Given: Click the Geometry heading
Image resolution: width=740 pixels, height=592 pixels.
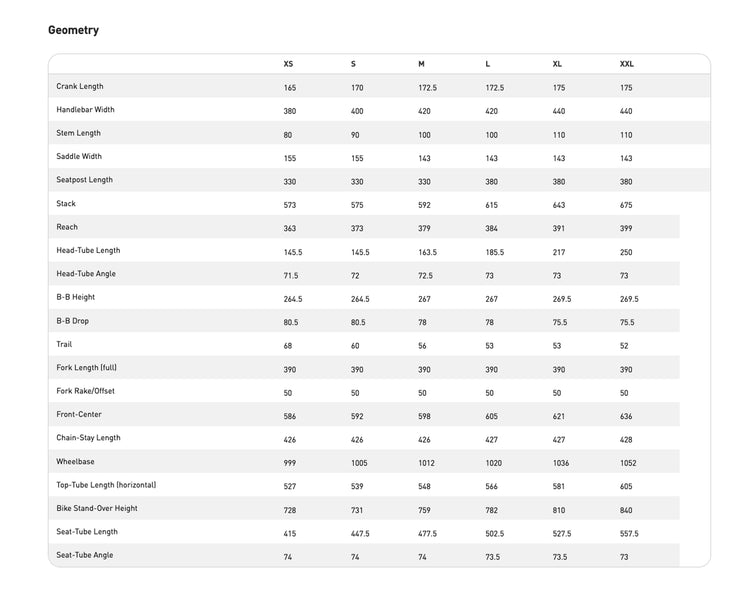Looking at the screenshot, I should pos(73,30).
